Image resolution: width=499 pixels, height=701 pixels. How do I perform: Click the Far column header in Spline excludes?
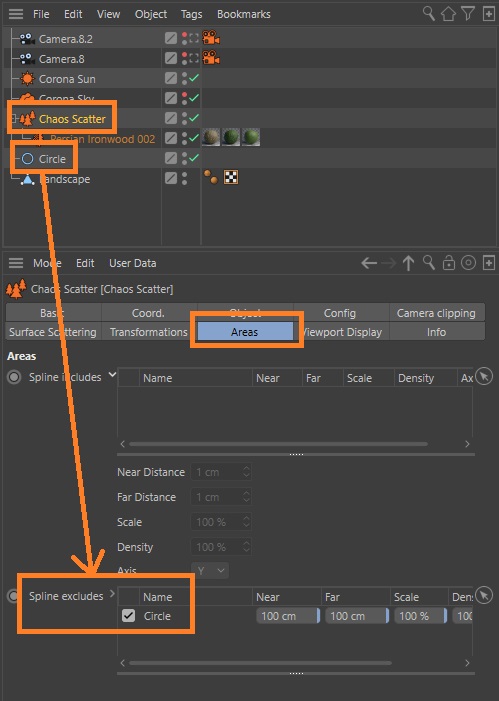[x=355, y=597]
